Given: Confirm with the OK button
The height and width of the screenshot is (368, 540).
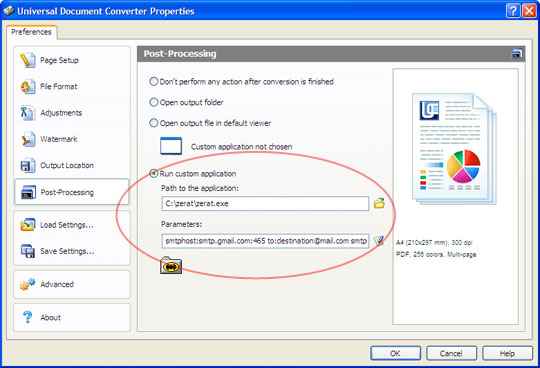Looking at the screenshot, I should pos(395,353).
